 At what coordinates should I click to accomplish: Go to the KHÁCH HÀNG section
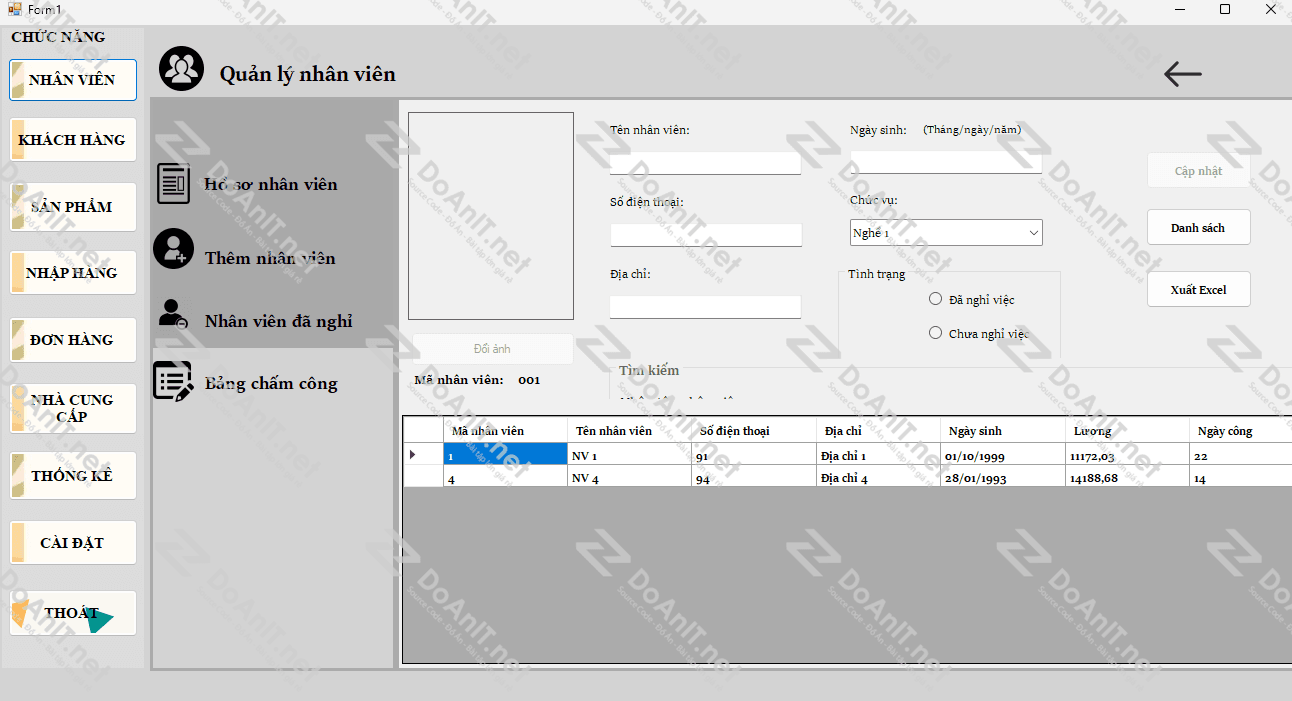click(x=72, y=140)
